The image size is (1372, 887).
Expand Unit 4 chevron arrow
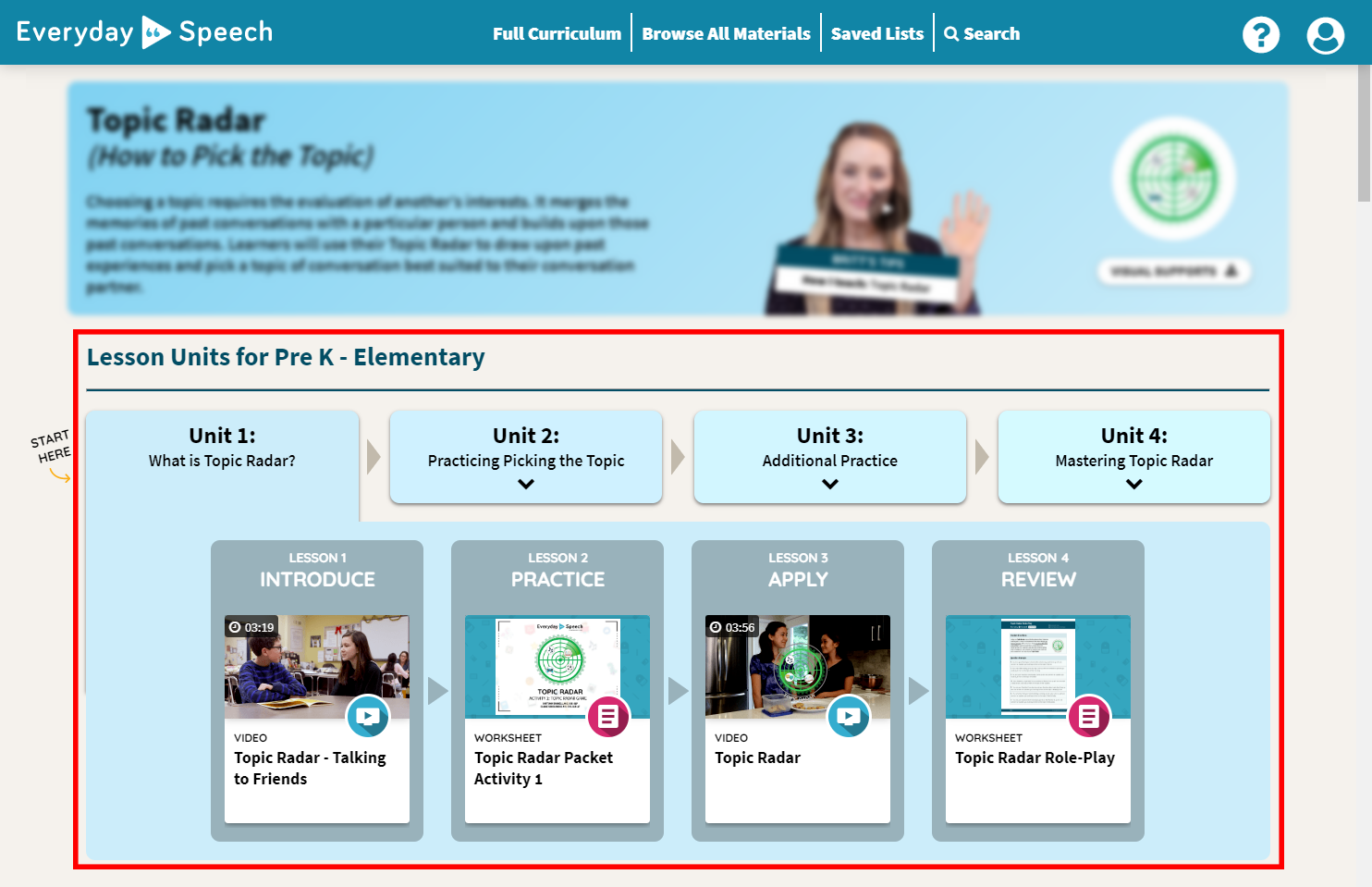tap(1134, 484)
